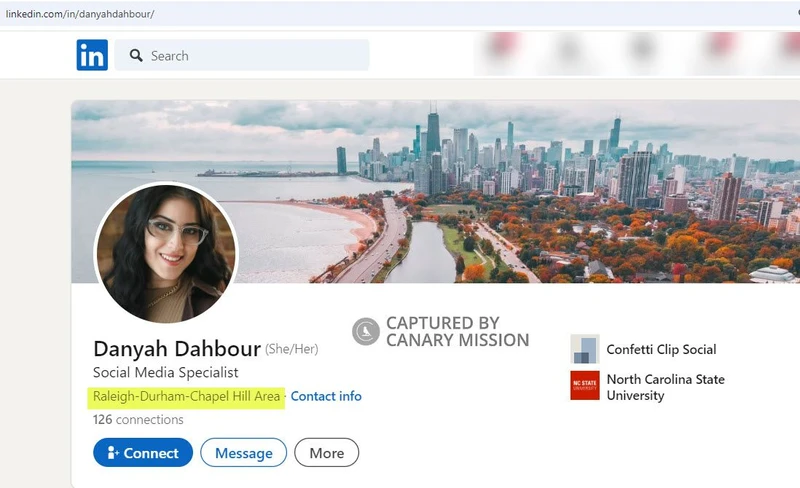Click the 126 connections text
800x488 pixels.
(x=138, y=420)
